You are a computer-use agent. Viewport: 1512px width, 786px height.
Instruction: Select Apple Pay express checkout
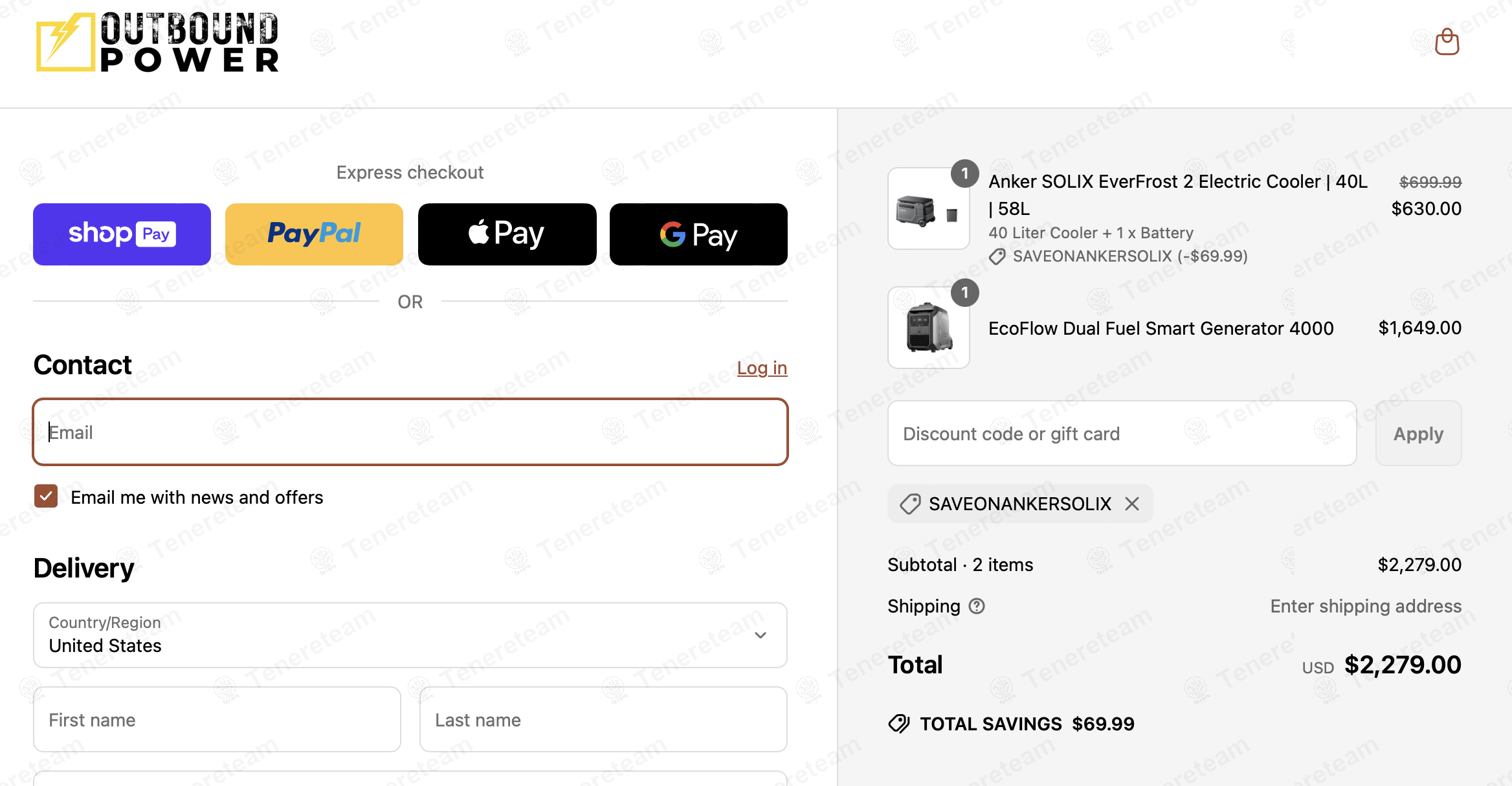507,234
